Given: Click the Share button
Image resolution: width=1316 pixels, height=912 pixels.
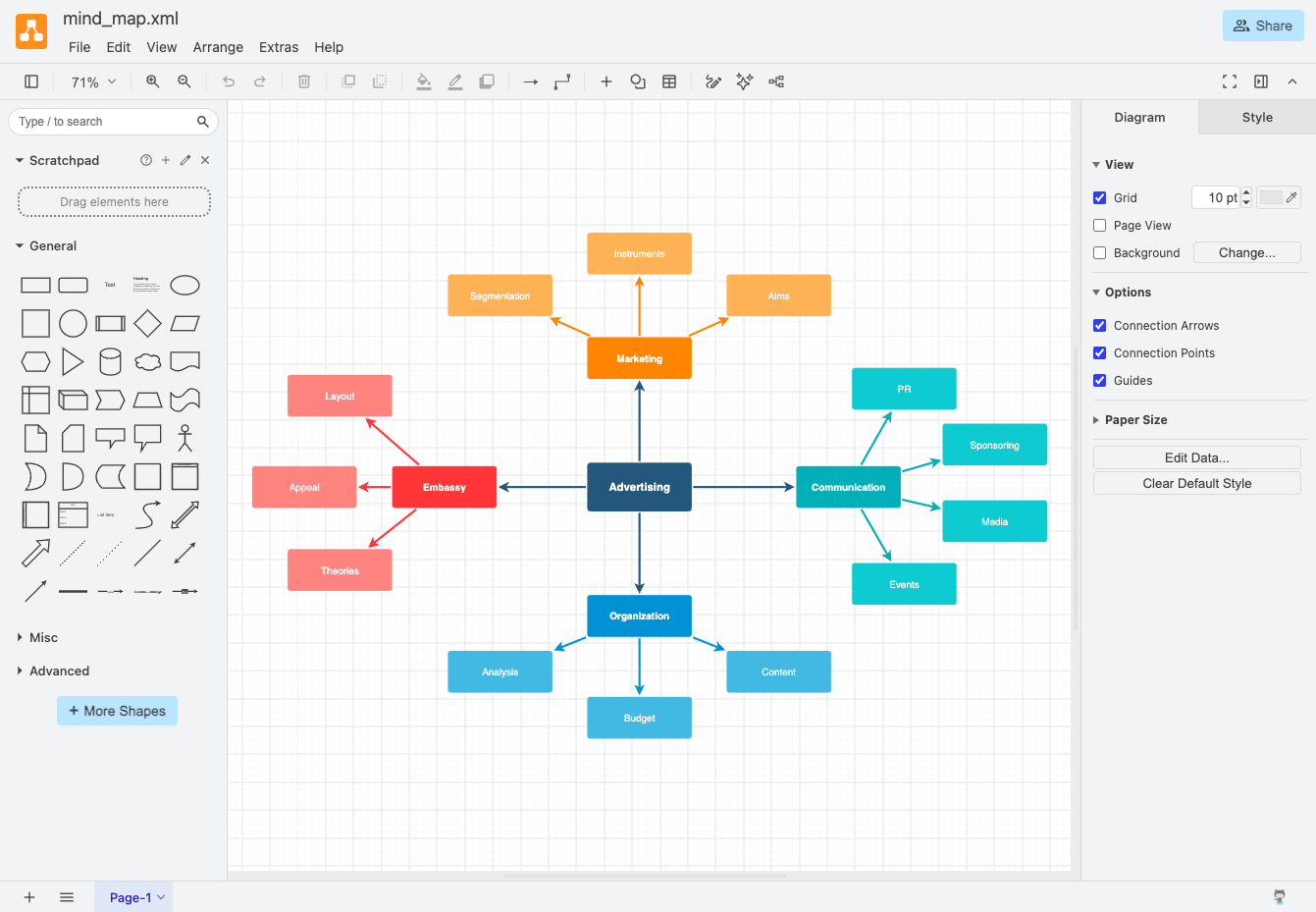Looking at the screenshot, I should click(x=1263, y=26).
